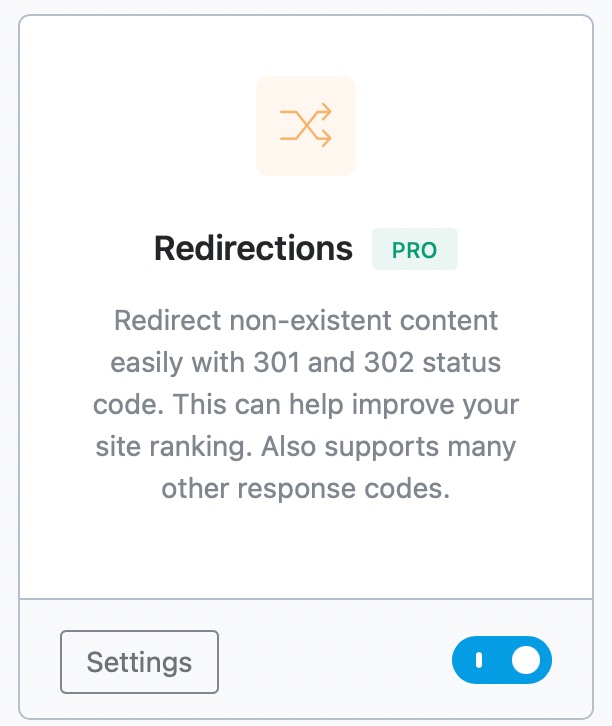This screenshot has height=726, width=612.
Task: Click the Settings button in the card footer
Action: tap(139, 662)
